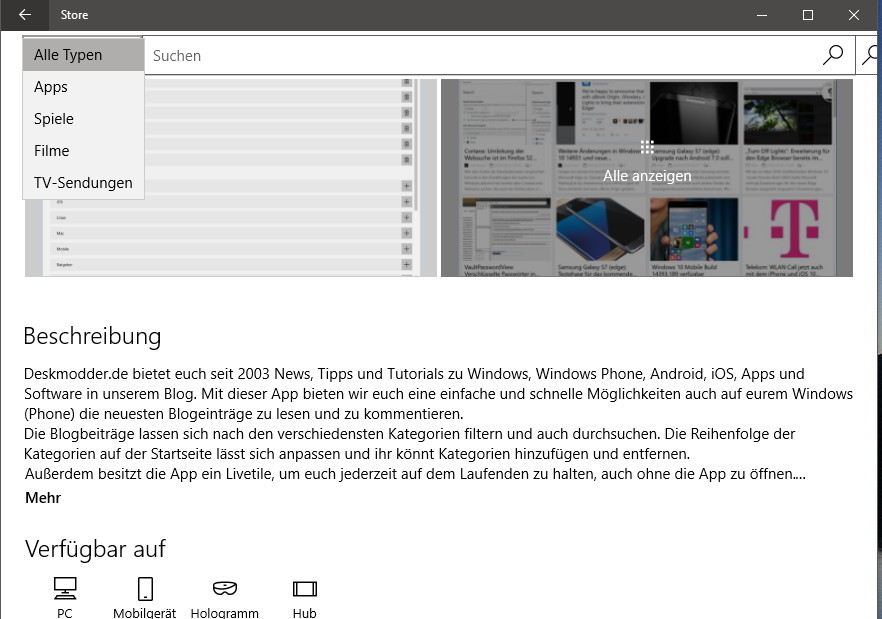This screenshot has width=882, height=619.
Task: Open the news tiles app screenshot
Action: [647, 178]
